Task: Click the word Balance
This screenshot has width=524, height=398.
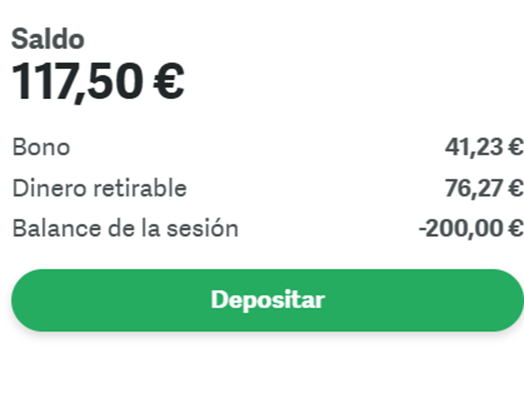Action: tap(56, 229)
